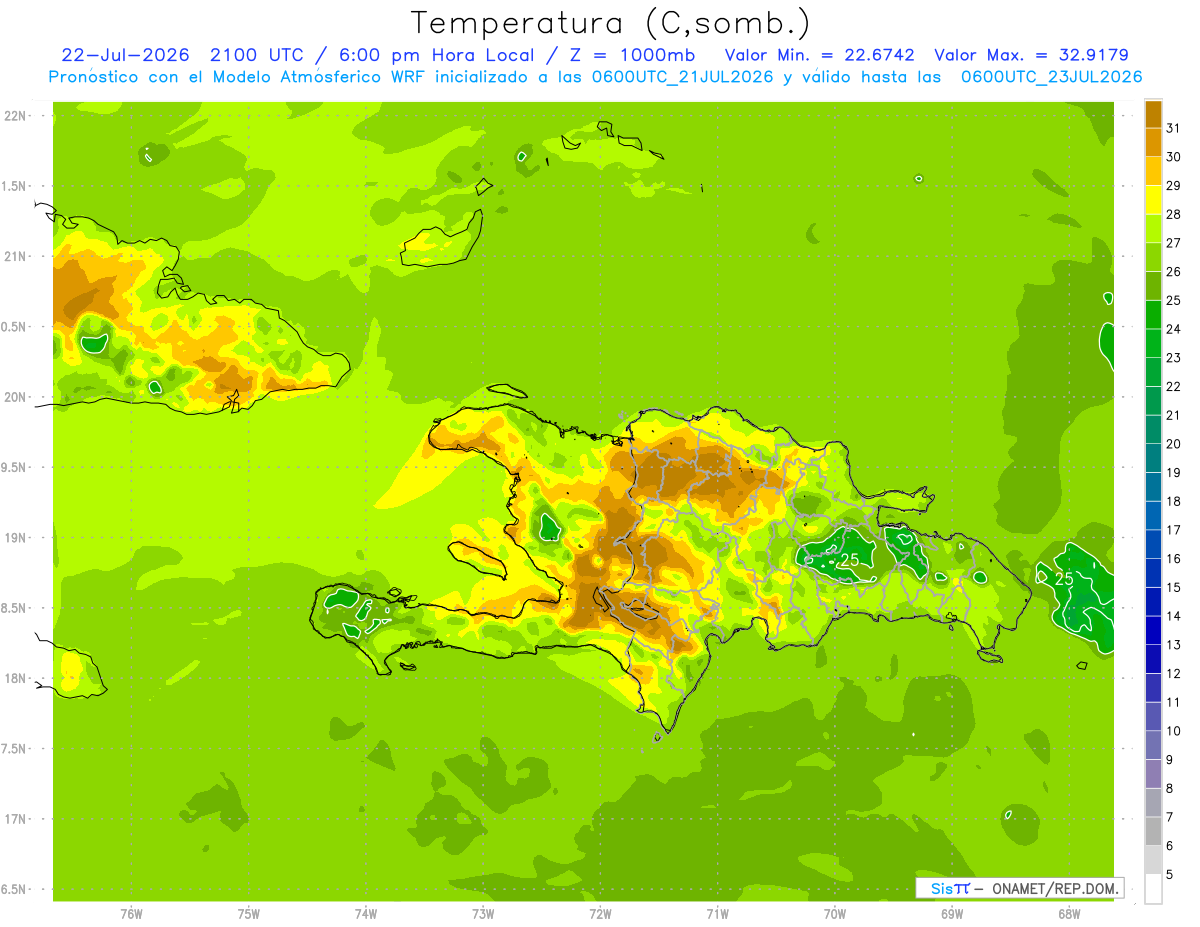Click contour label '25' over eastern Dominican Republic
Image resolution: width=1200 pixels, height=927 pixels.
[x=850, y=560]
